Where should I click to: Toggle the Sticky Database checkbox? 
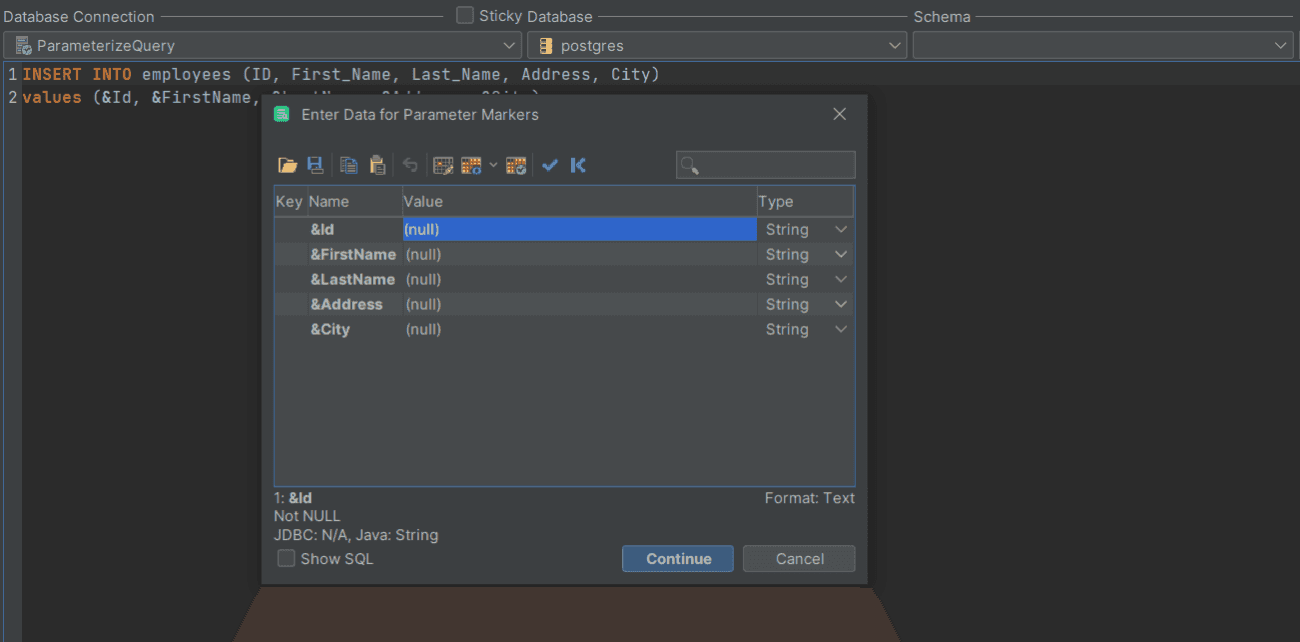tap(464, 16)
